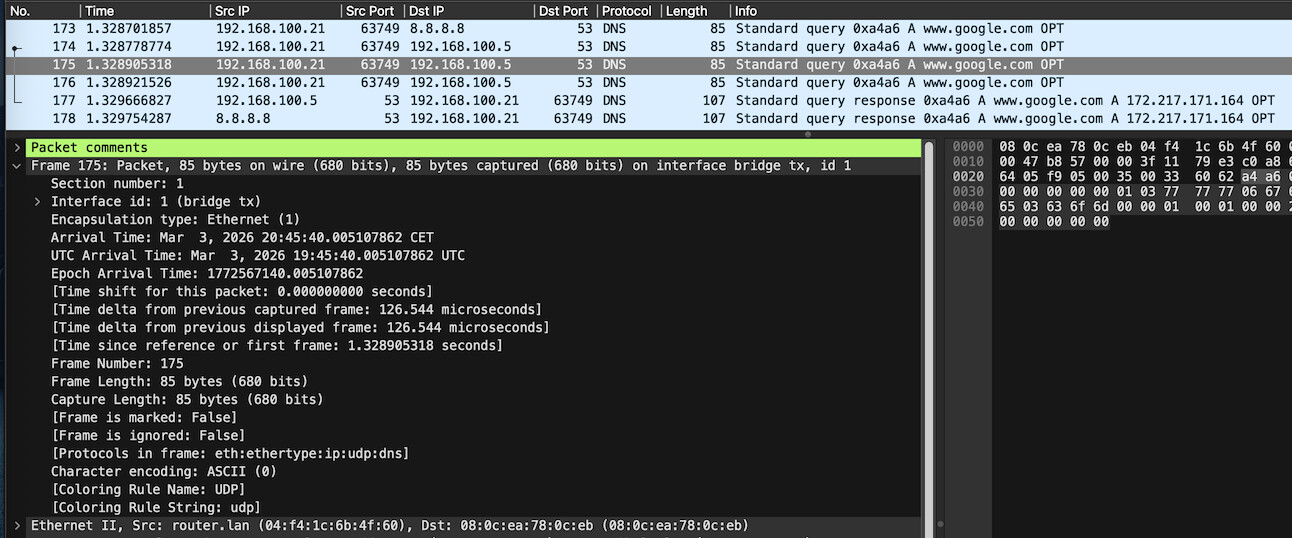Click the highlighted a4 byte in hex dump
The height and width of the screenshot is (538, 1292).
tap(1250, 176)
